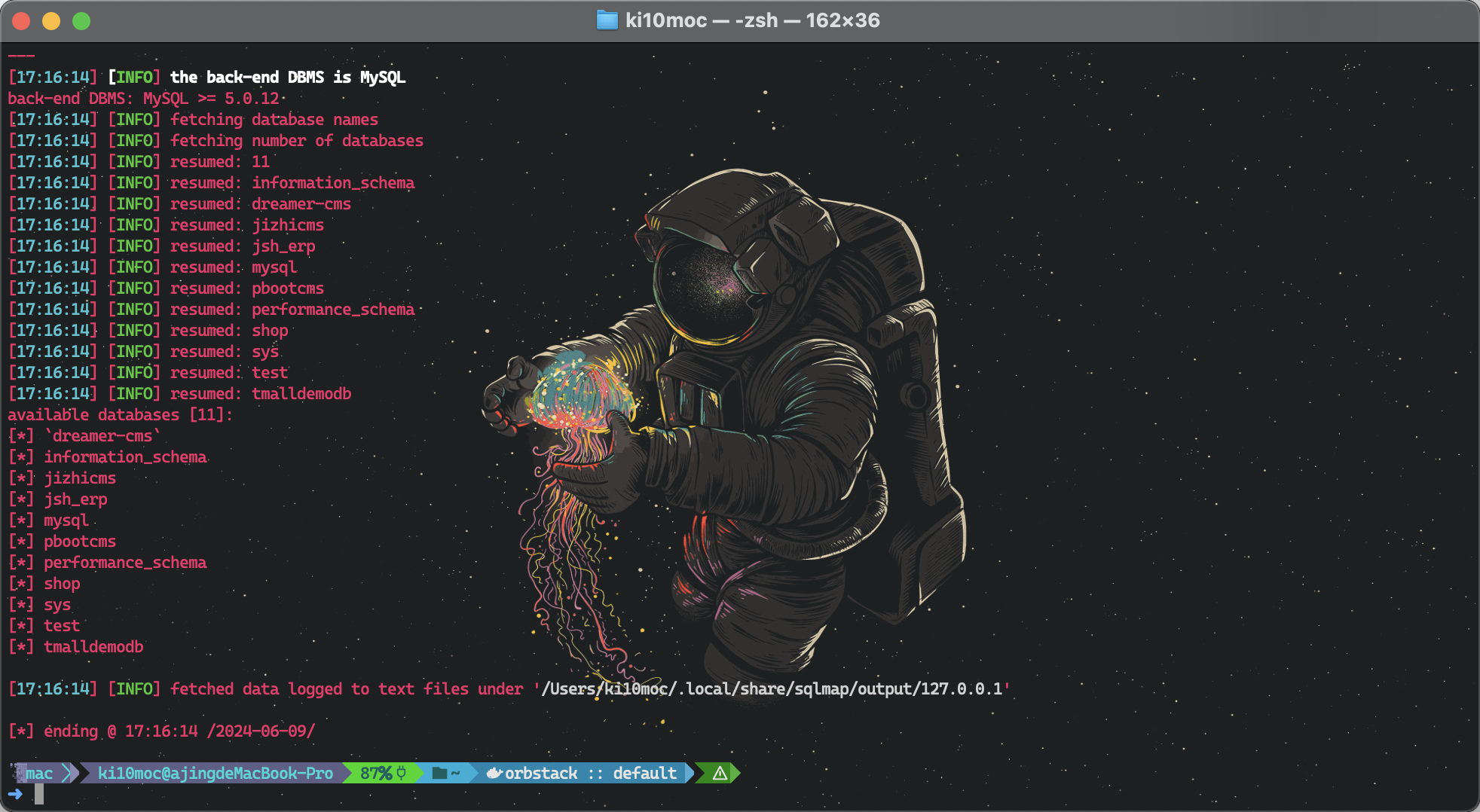Click 'resumed: 11' log line
This screenshot has height=812, width=1480.
coord(220,162)
